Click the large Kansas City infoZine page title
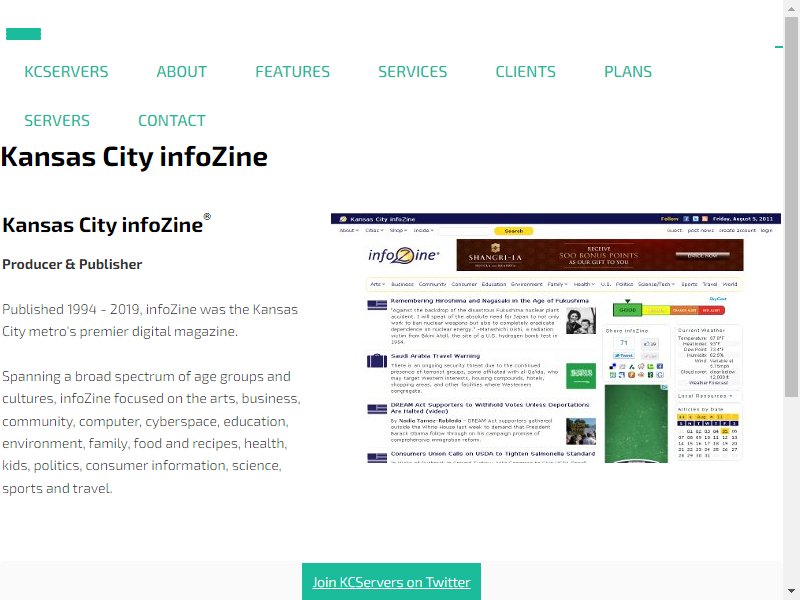Image resolution: width=800 pixels, height=600 pixels. coord(134,157)
